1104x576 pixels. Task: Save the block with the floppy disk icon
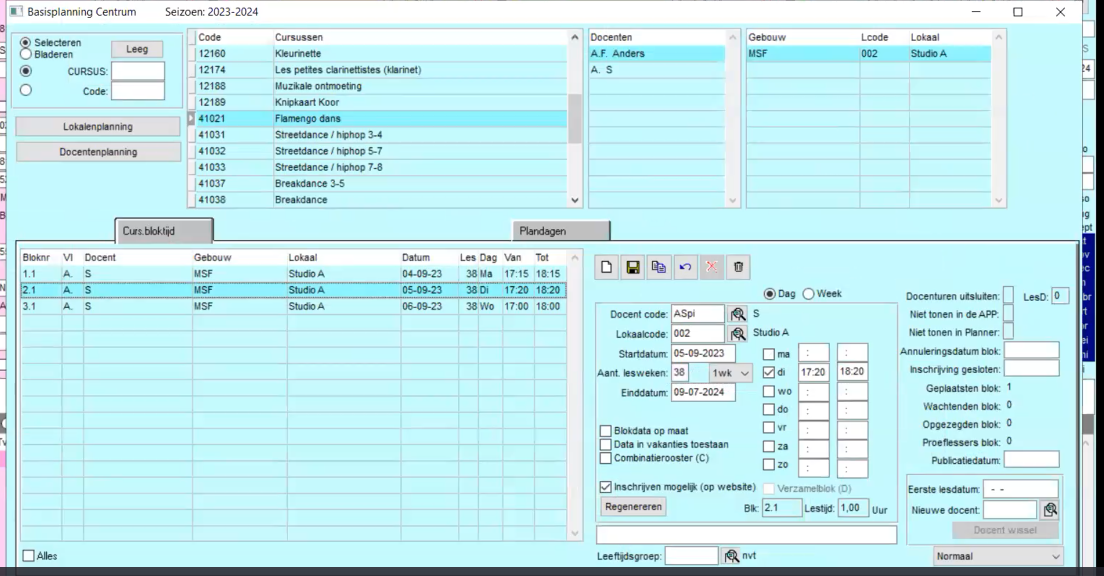pos(633,267)
